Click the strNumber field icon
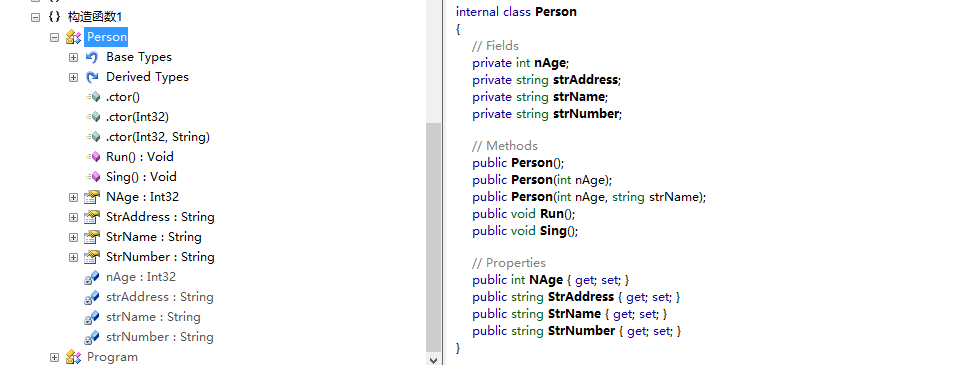 (x=92, y=337)
